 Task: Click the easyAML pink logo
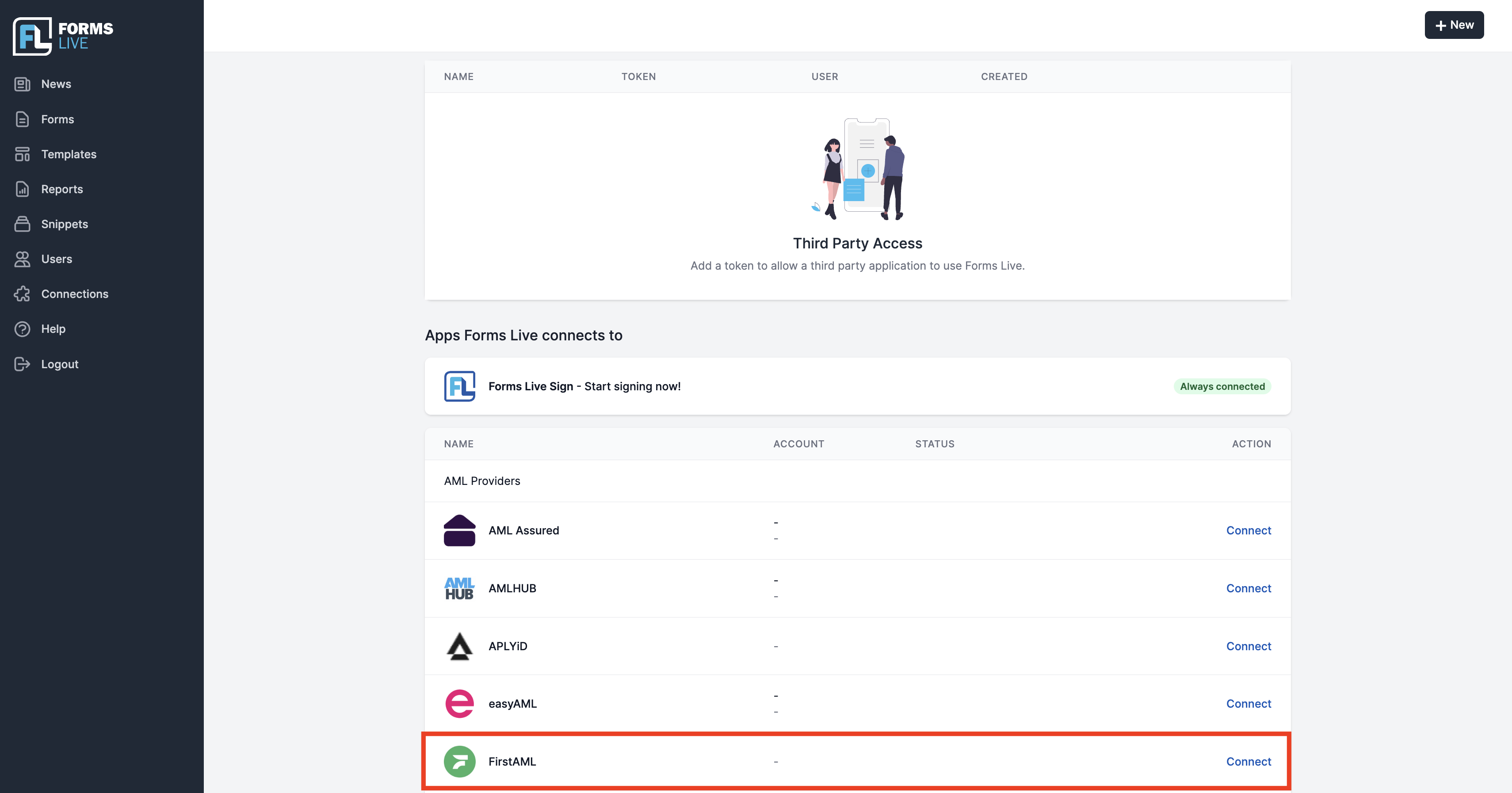point(460,704)
